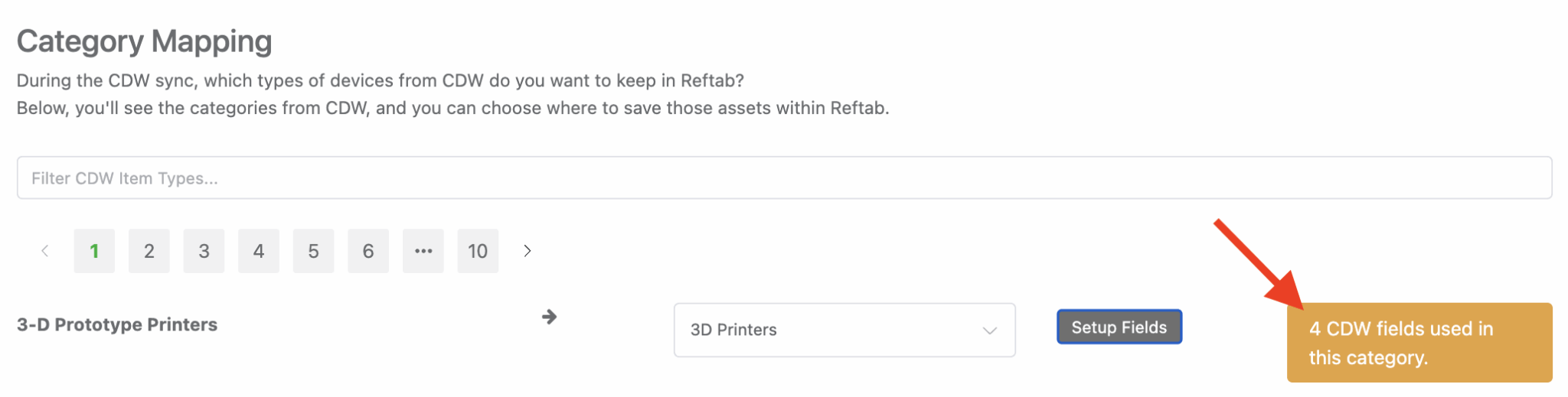Expand the chevron on 3D Printers select
Image resolution: width=1568 pixels, height=397 pixels.
coord(989,330)
